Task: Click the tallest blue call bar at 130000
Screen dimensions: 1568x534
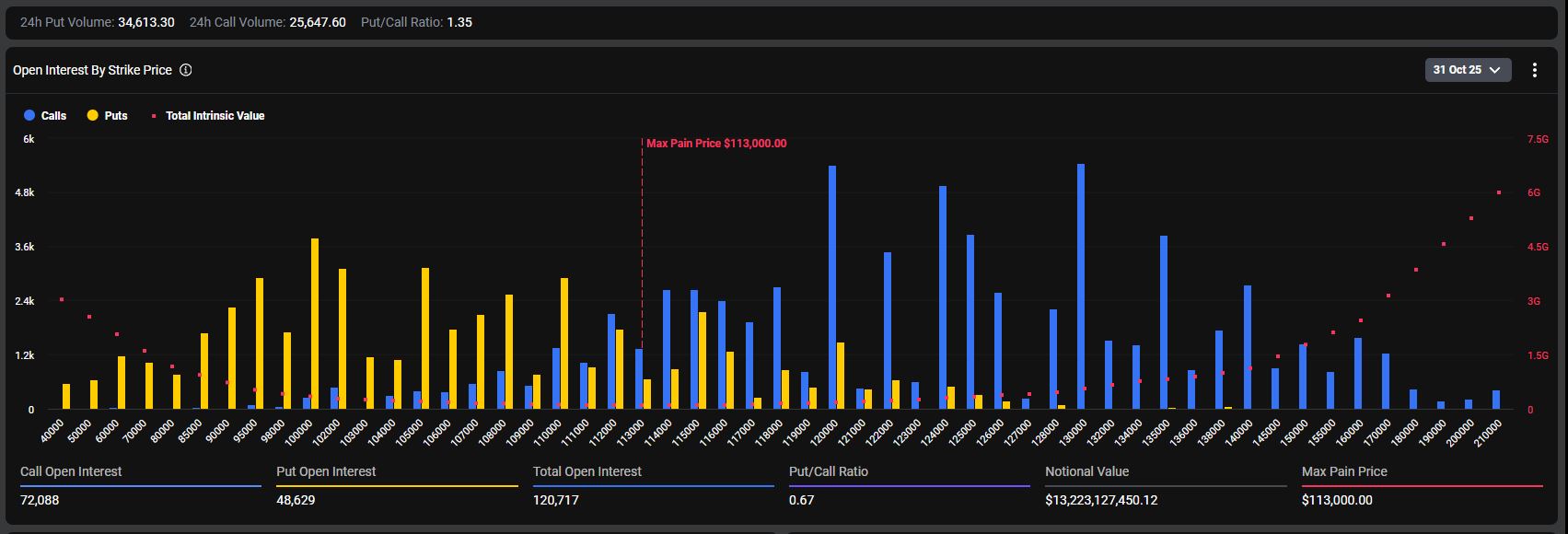Action: [x=1081, y=285]
